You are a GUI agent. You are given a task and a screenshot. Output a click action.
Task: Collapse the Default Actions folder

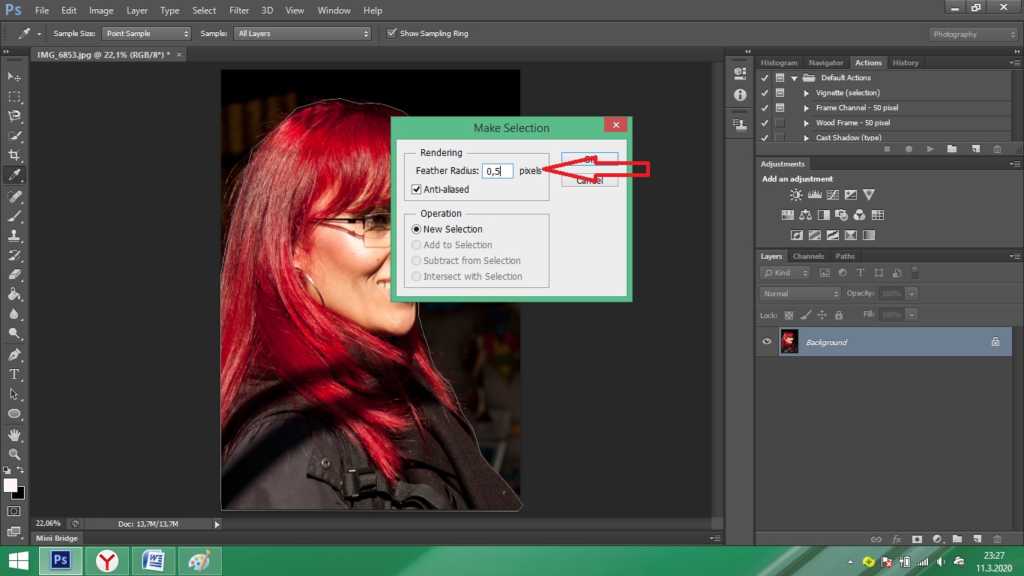[794, 78]
